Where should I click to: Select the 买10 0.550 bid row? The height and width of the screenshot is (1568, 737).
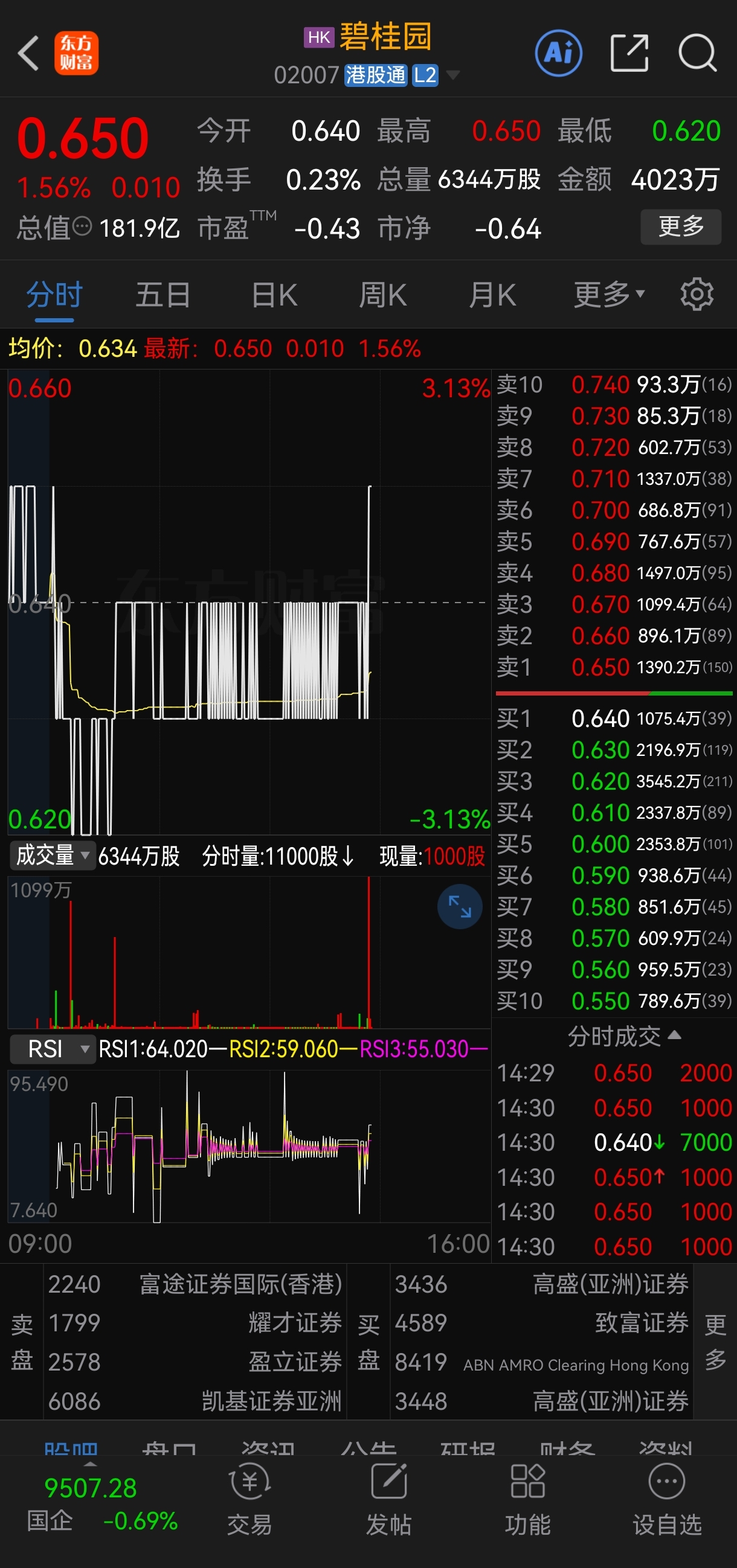614,1000
